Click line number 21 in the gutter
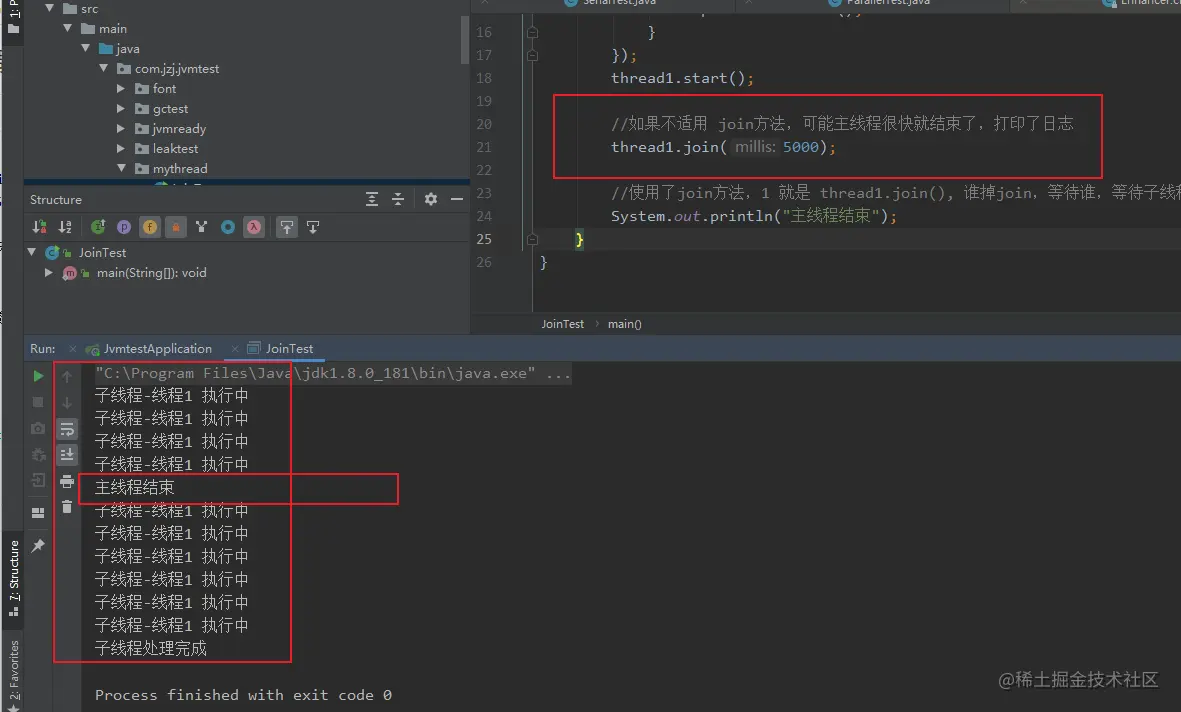 coord(484,147)
